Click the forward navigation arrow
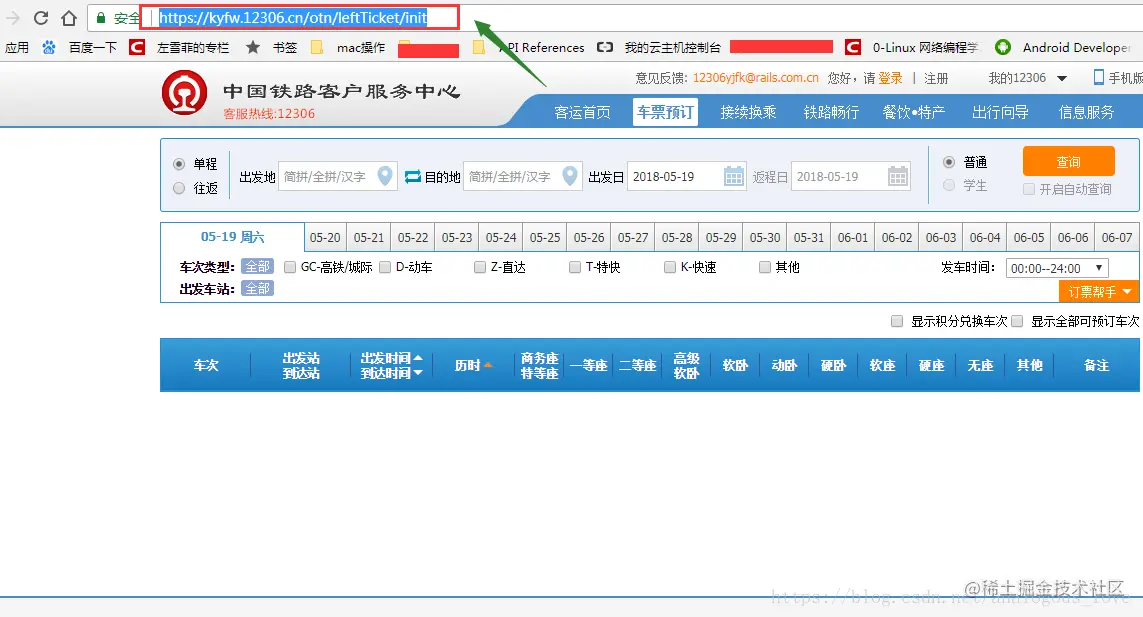The image size is (1143, 617). pyautogui.click(x=12, y=18)
